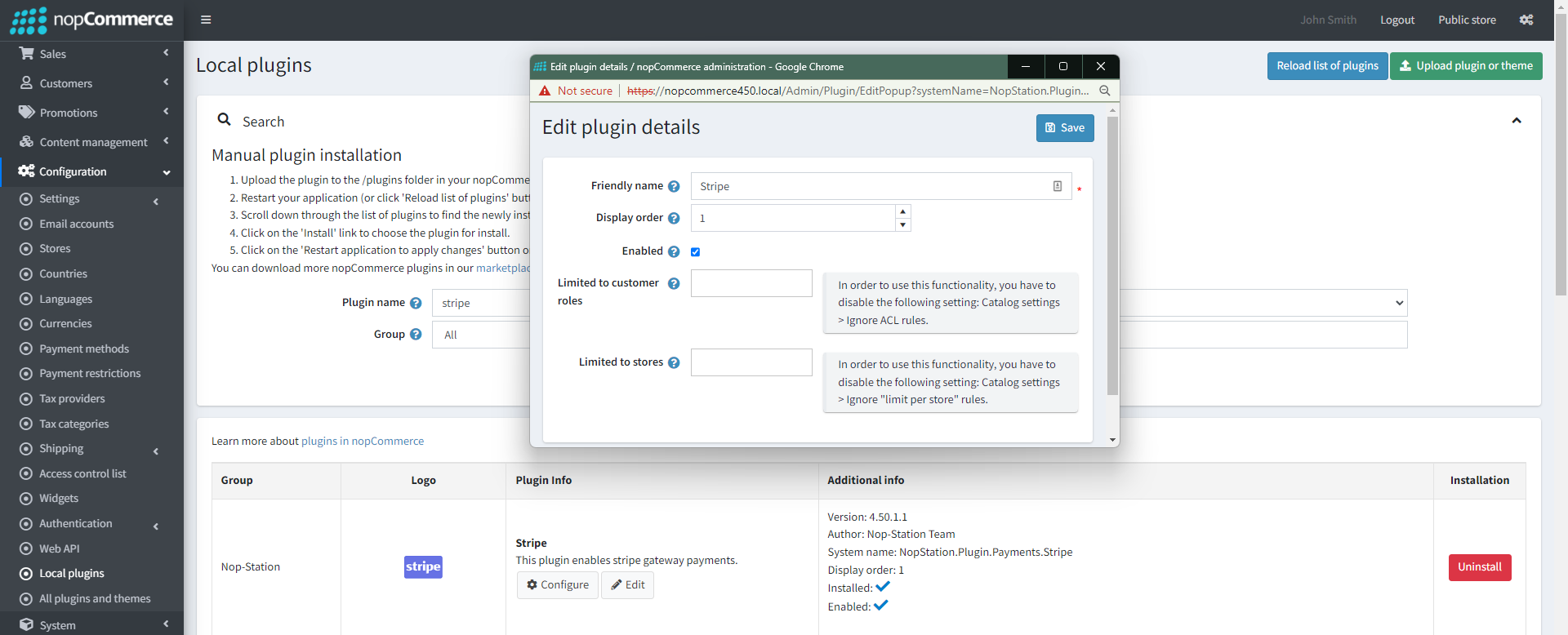This screenshot has width=1568, height=635.
Task: Click the Promotions tags icon
Action: (26, 112)
